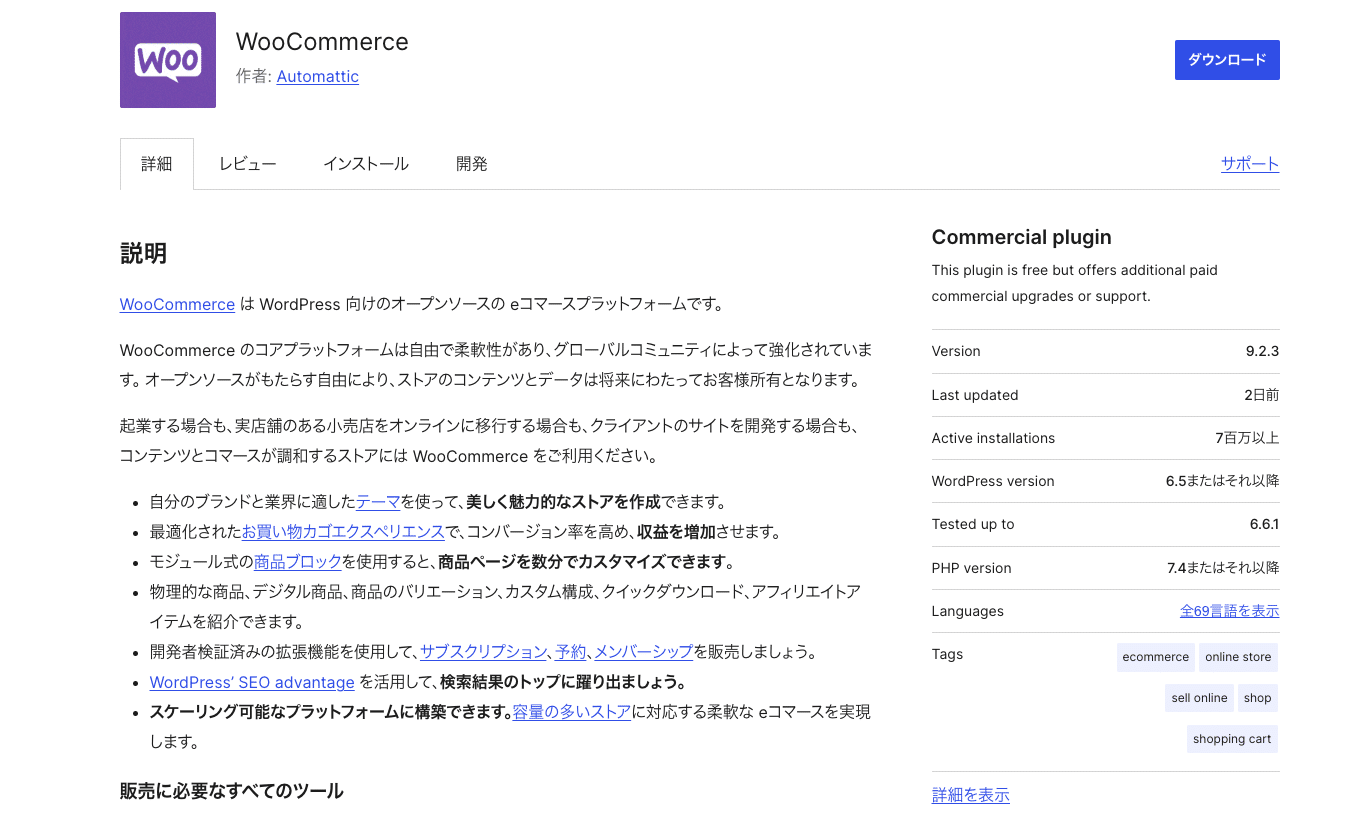This screenshot has width=1370, height=825.
Task: Expand details with 詳細を表示 link
Action: [x=971, y=795]
